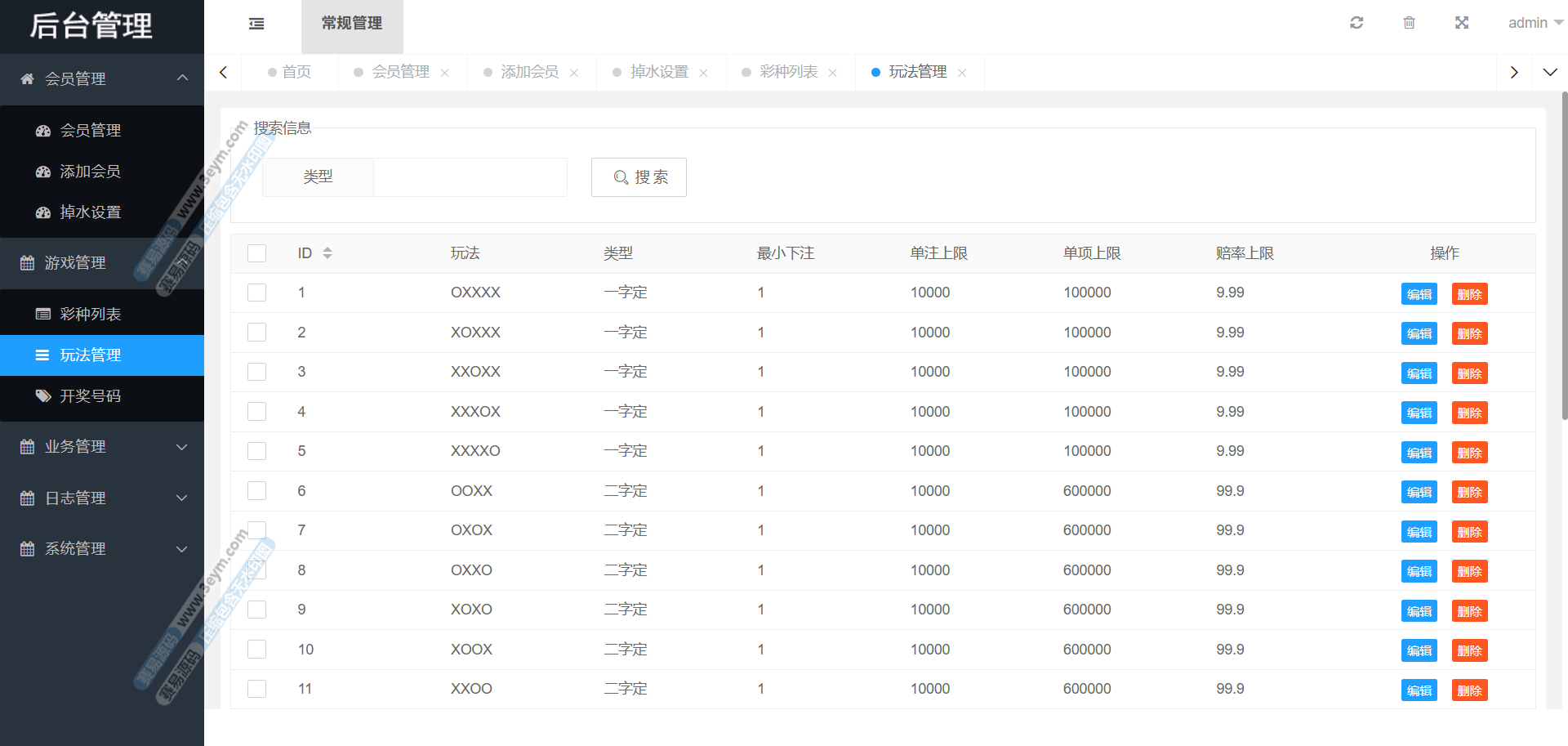Tick the checkbox for row OXXXX
Screen dimensions: 1568x746
pos(257,293)
